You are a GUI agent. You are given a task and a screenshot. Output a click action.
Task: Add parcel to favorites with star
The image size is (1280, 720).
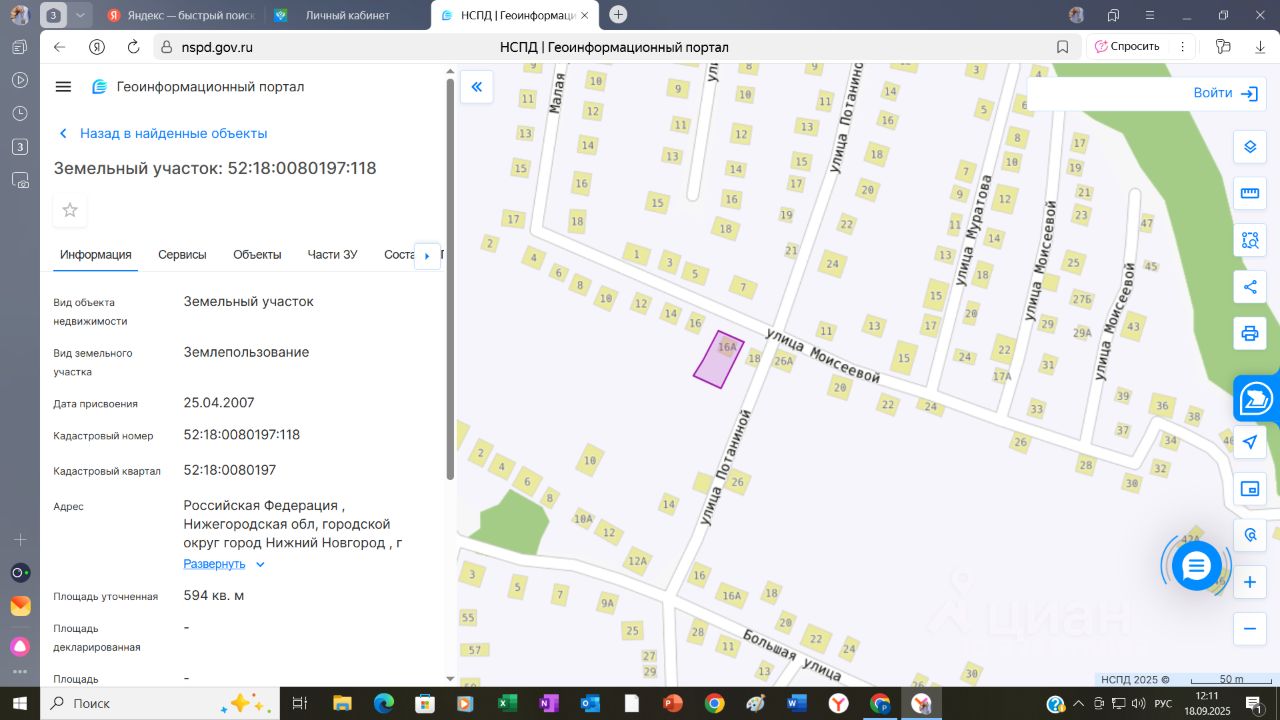click(70, 210)
